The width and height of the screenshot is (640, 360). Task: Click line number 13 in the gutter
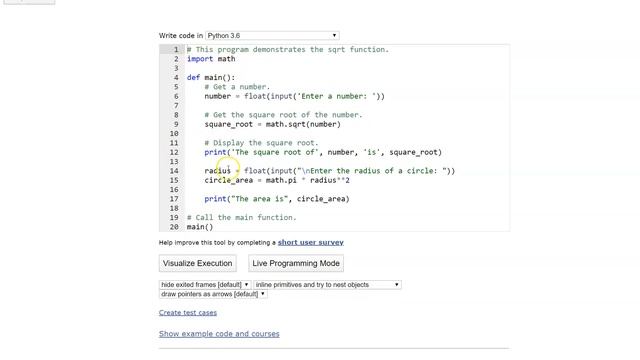click(x=174, y=162)
